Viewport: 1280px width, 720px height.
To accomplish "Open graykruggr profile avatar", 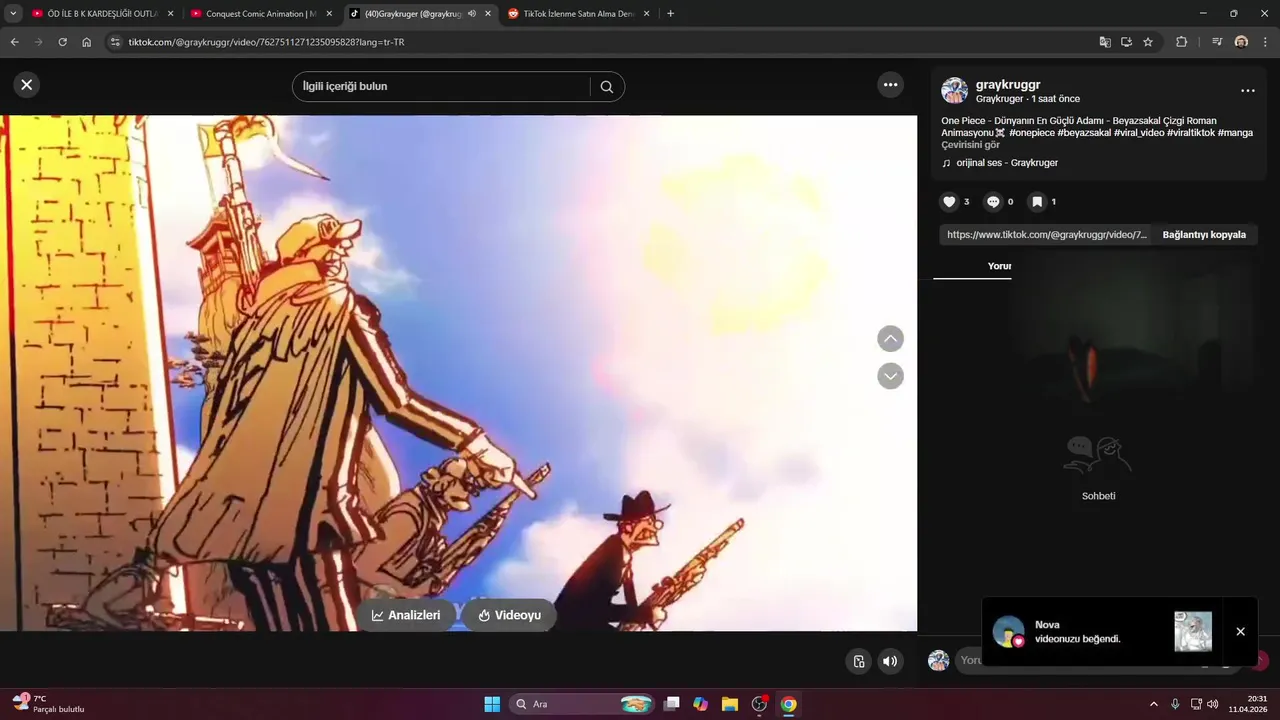I will click(x=954, y=91).
